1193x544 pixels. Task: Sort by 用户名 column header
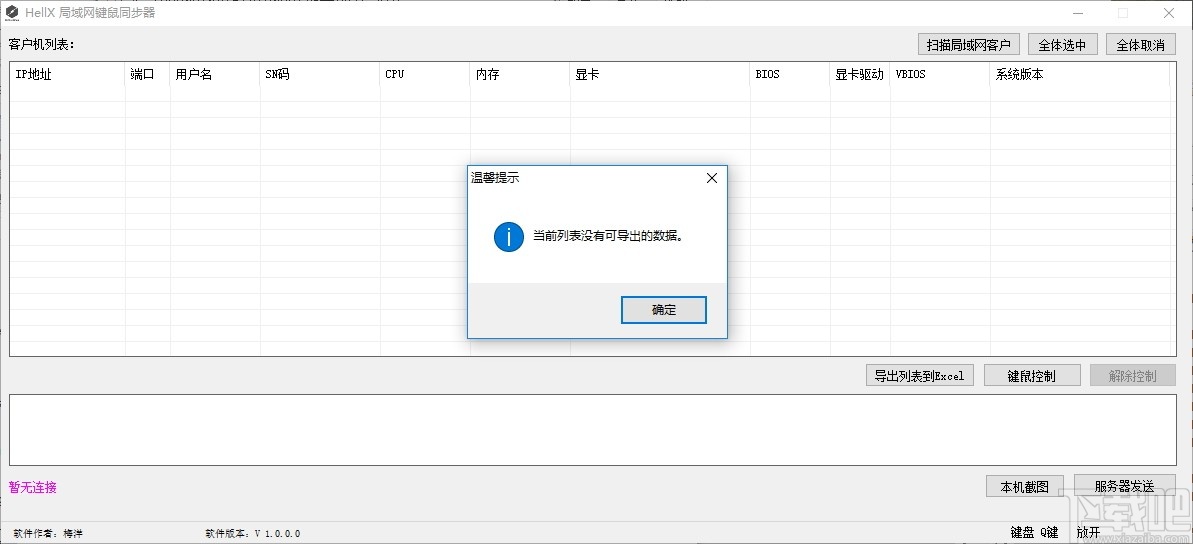point(215,75)
